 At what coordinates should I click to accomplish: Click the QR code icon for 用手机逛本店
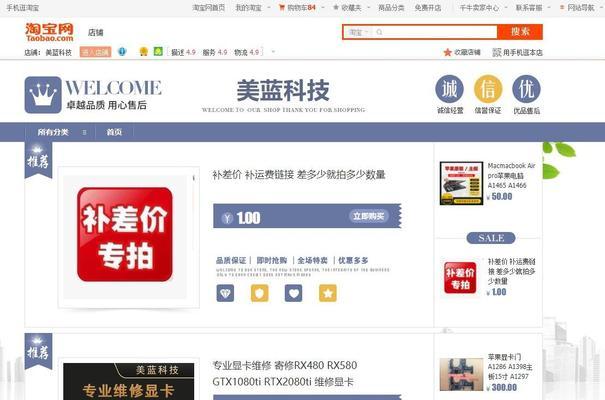497,52
